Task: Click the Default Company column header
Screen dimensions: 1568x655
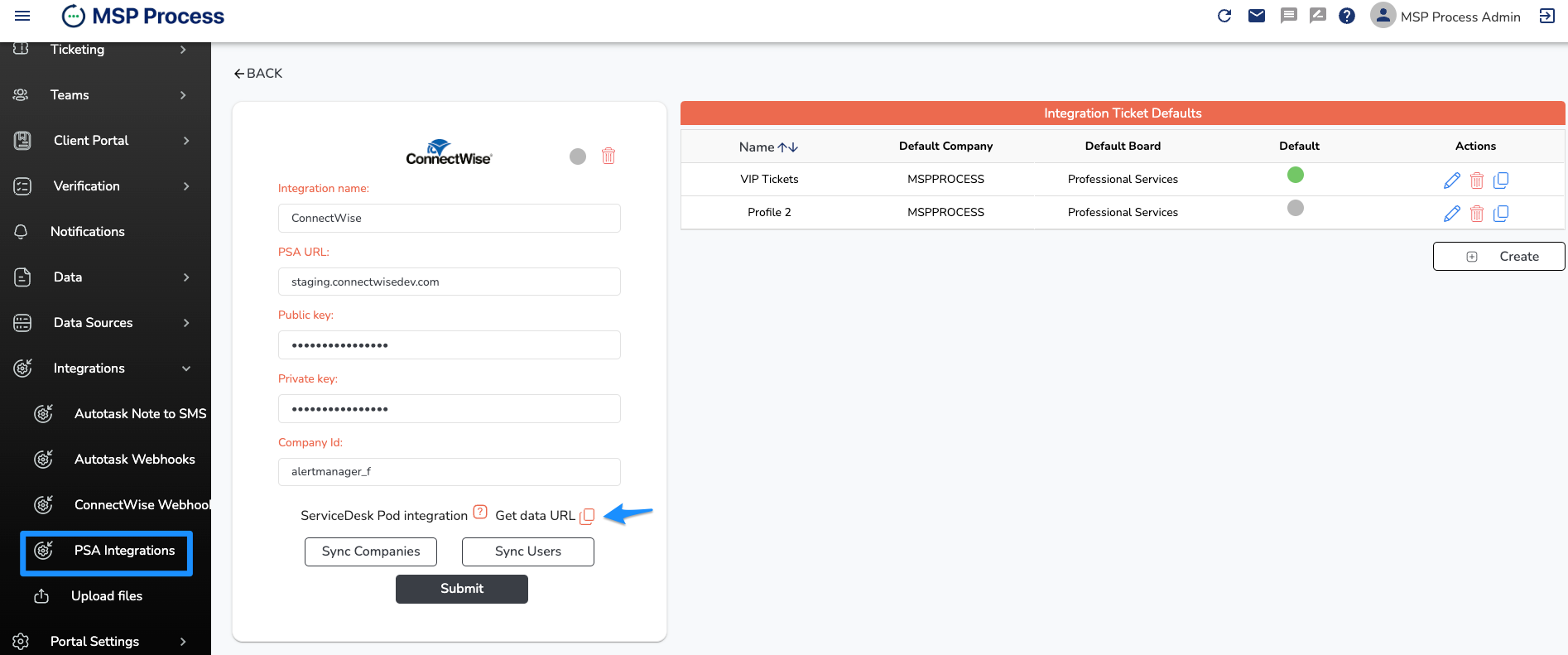Action: 945,147
